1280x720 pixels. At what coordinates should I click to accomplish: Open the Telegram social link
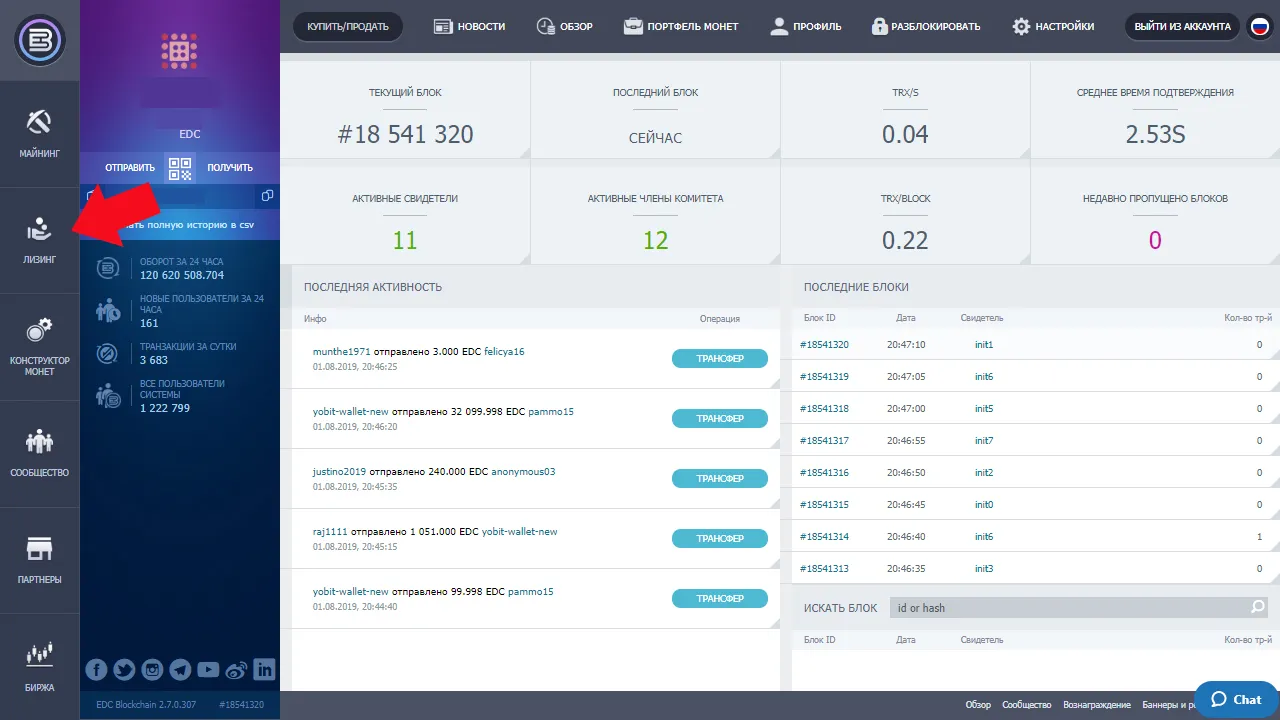click(180, 670)
